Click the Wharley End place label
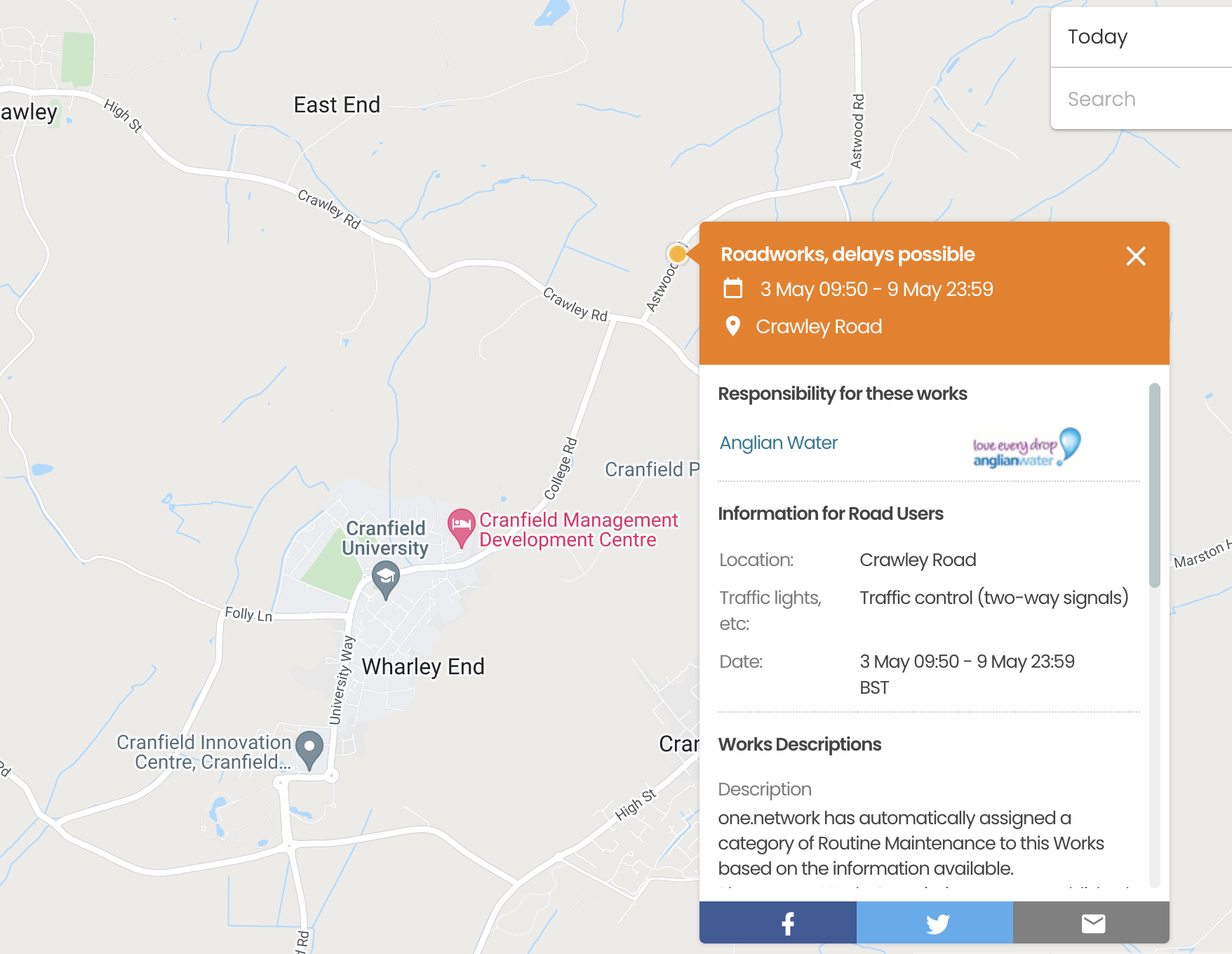The image size is (1232, 954). (x=423, y=666)
